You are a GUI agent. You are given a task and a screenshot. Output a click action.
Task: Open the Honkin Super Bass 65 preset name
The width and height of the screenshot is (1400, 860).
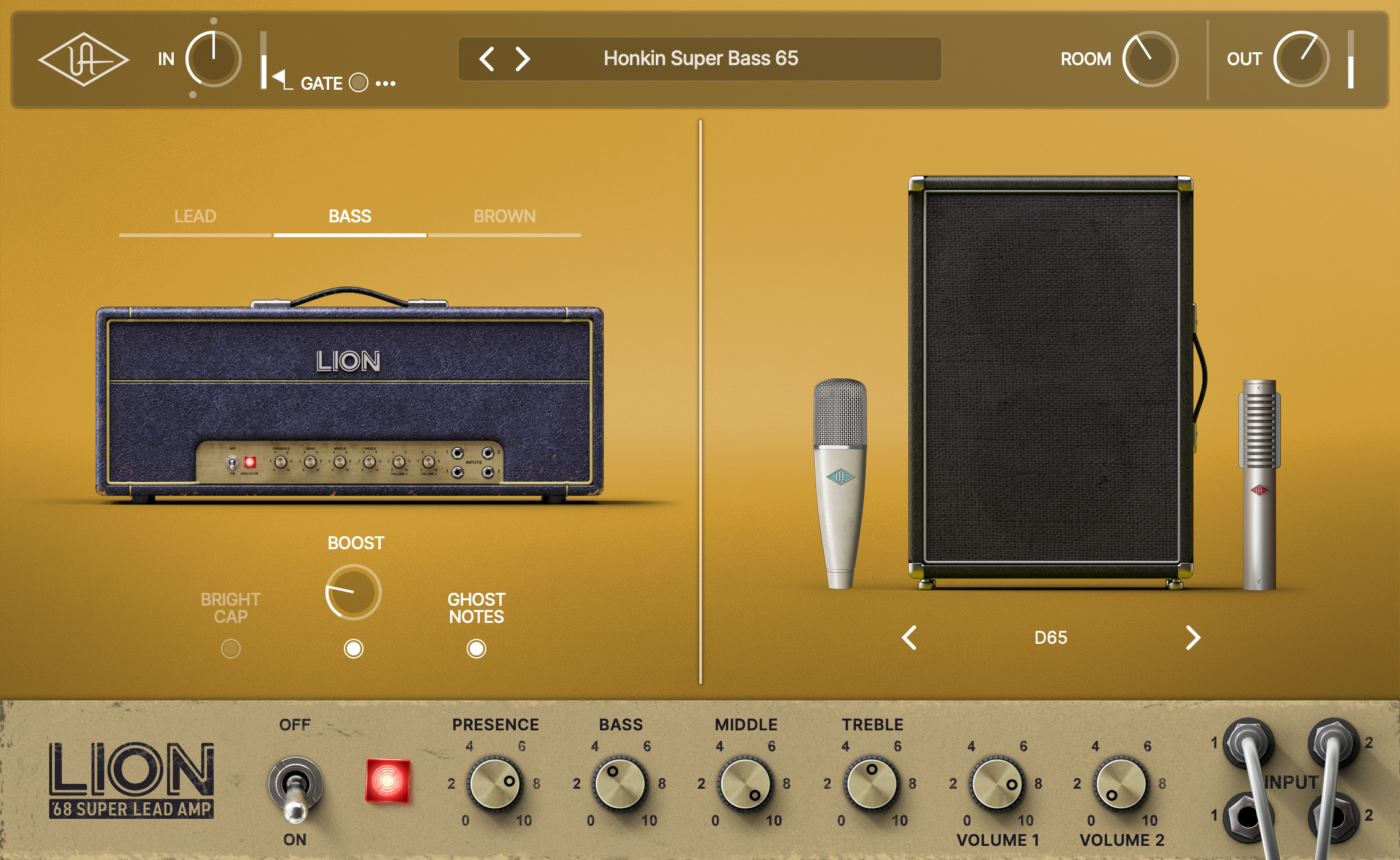click(699, 59)
